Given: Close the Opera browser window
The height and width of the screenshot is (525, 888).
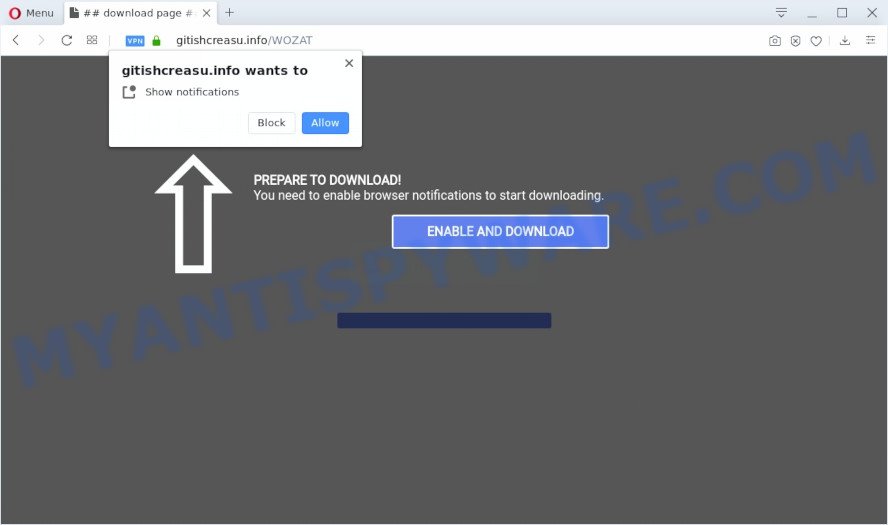Looking at the screenshot, I should click(x=872, y=12).
